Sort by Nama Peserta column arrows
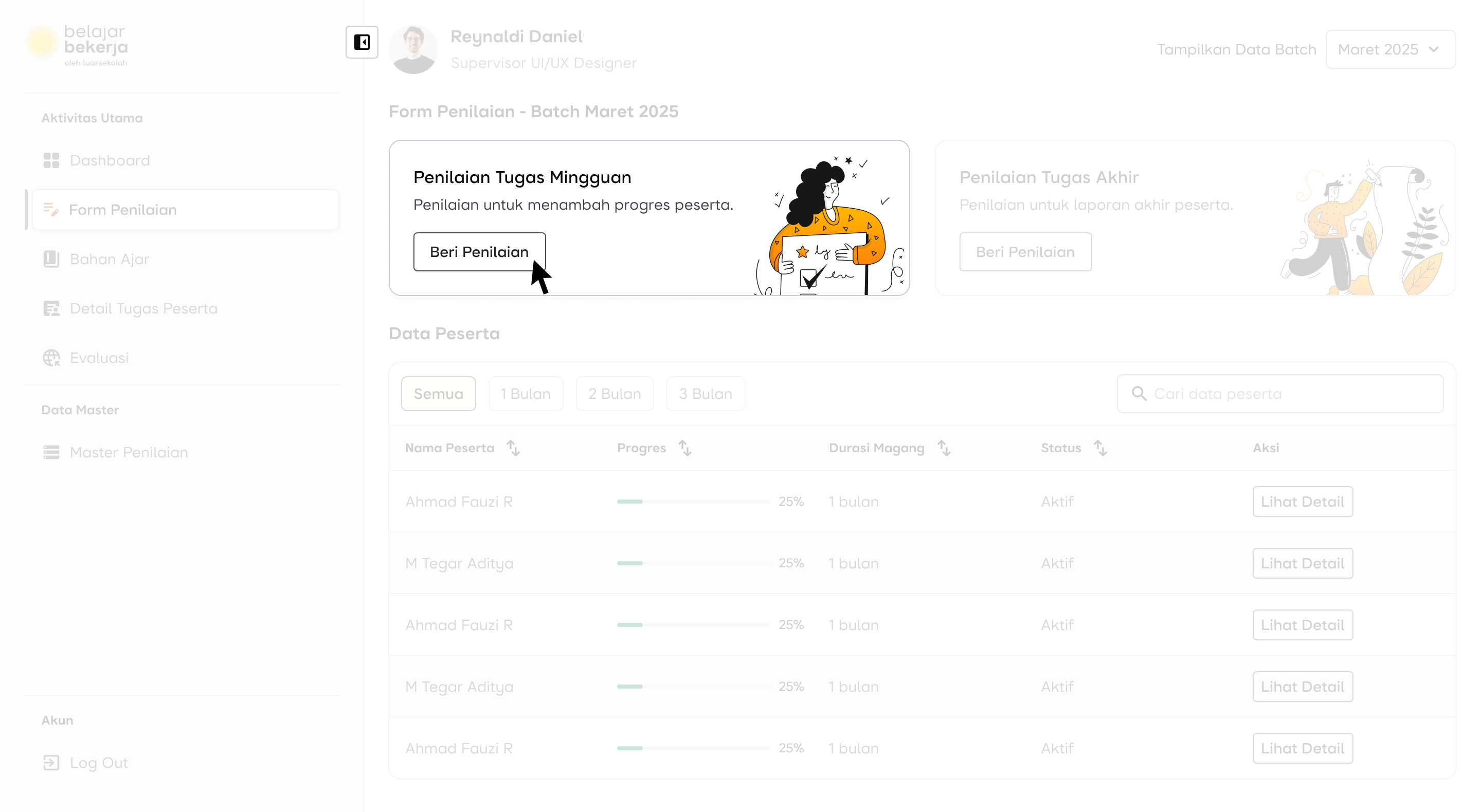 (x=513, y=448)
